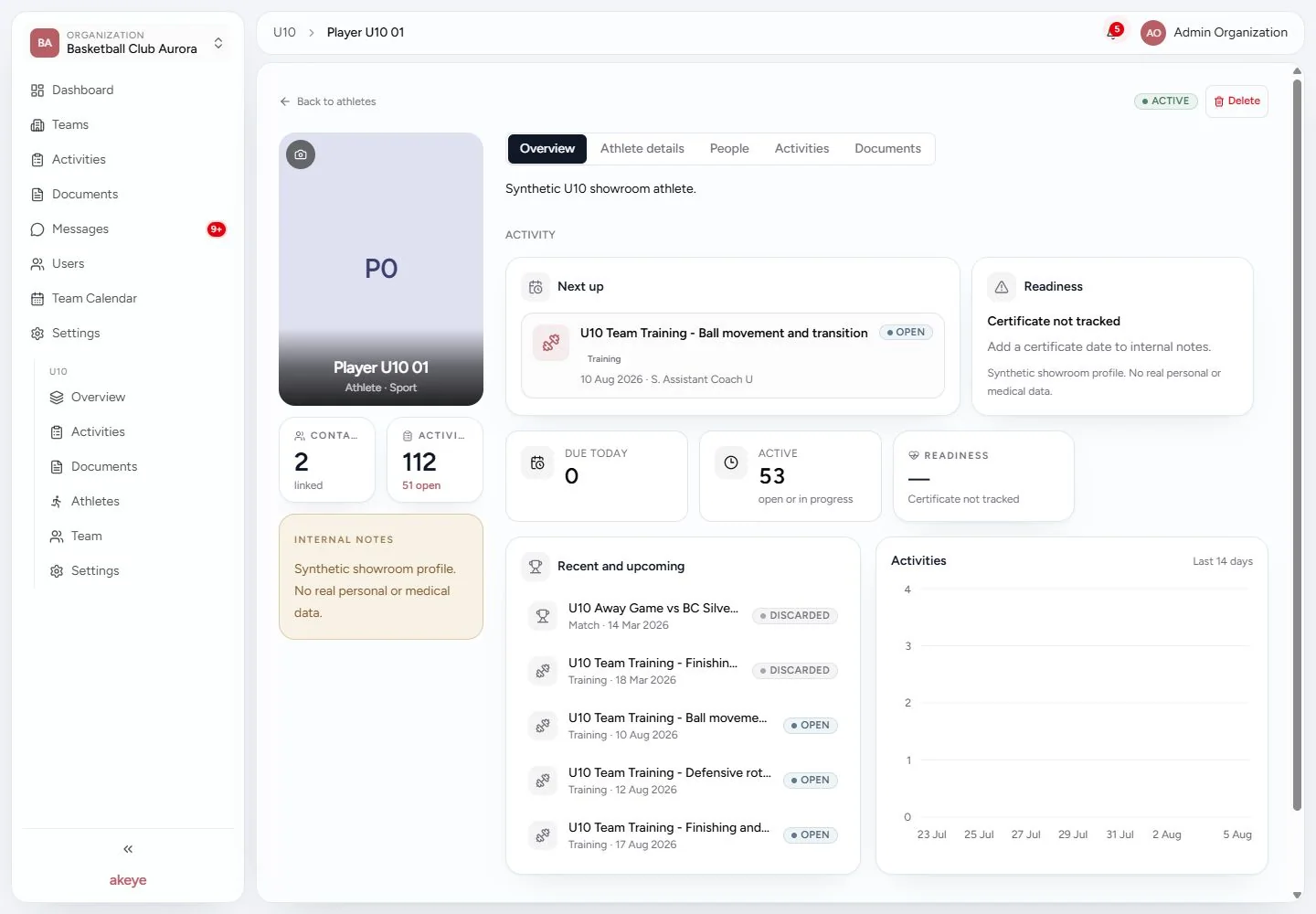Click the Recent and upcoming trophy icon
The height and width of the screenshot is (914, 1316).
tap(536, 567)
